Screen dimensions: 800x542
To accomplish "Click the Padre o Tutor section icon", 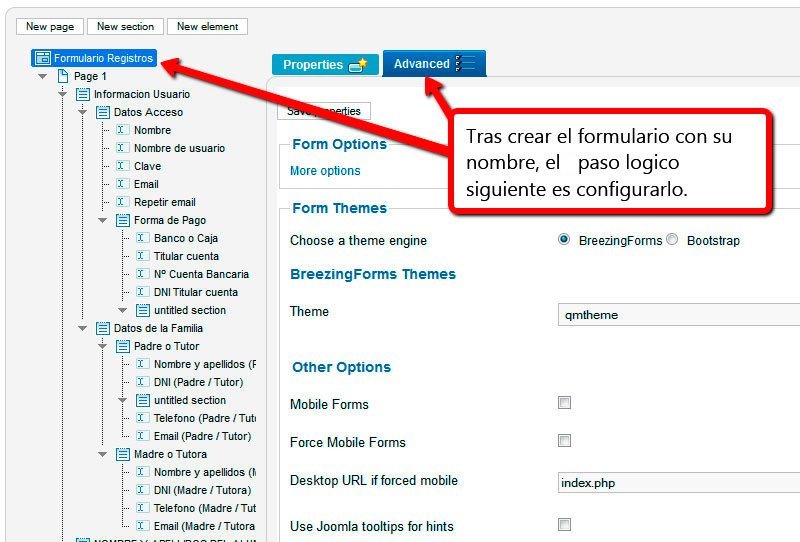I will (x=123, y=346).
